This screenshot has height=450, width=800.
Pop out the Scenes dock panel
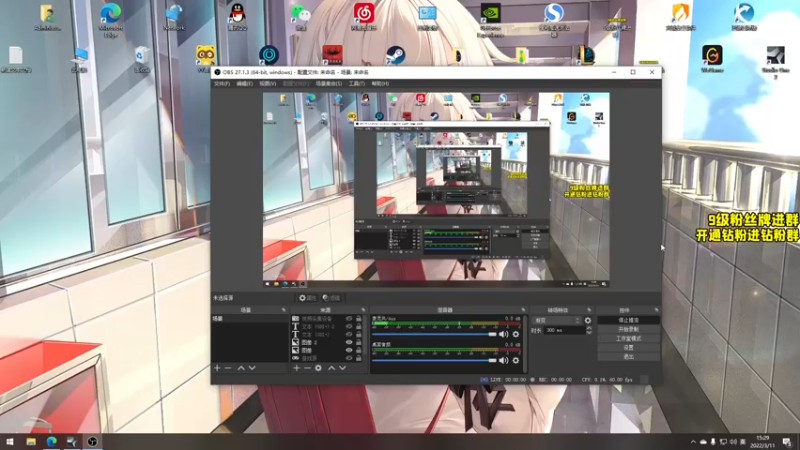click(284, 310)
